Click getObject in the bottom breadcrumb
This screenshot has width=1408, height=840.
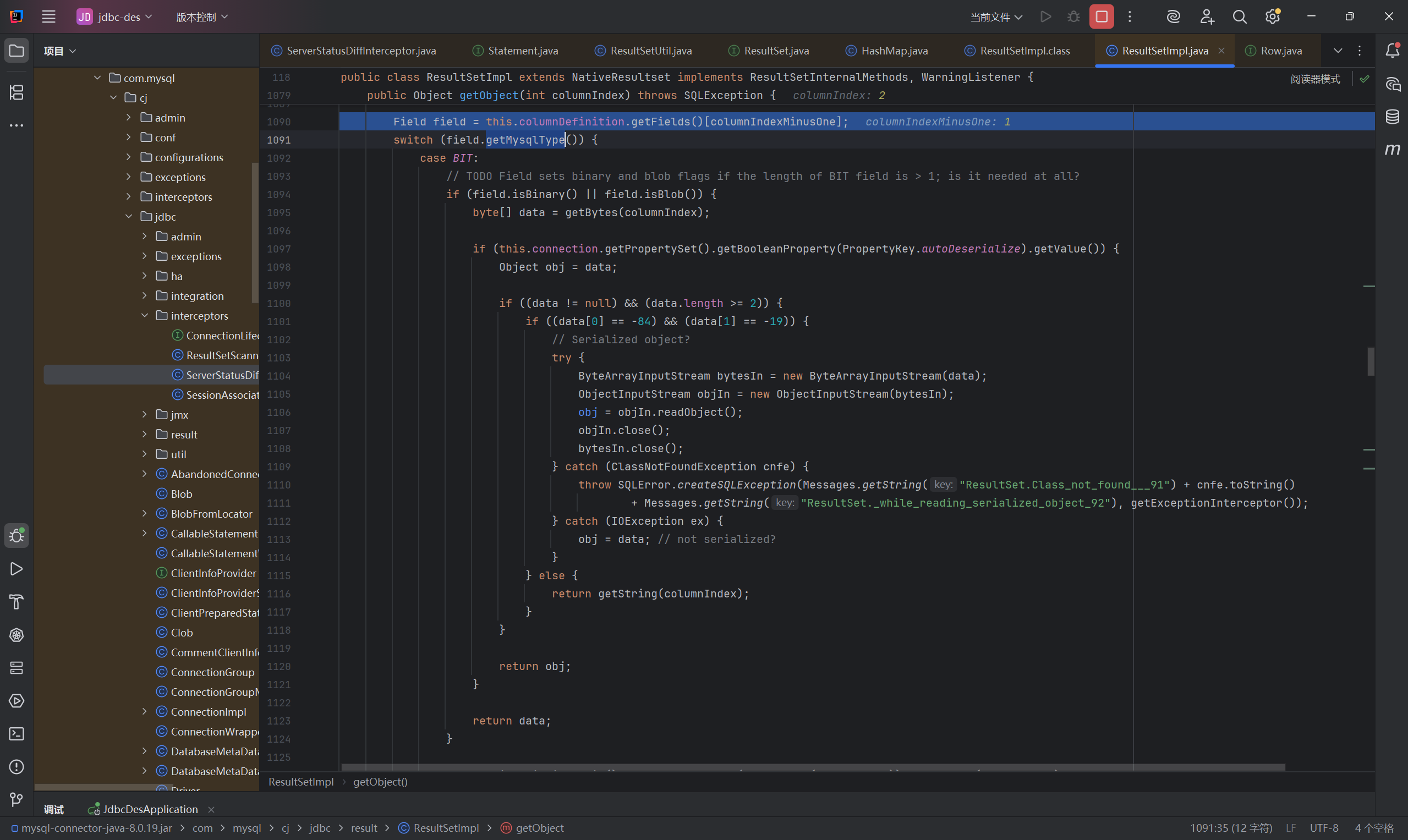coord(539,827)
